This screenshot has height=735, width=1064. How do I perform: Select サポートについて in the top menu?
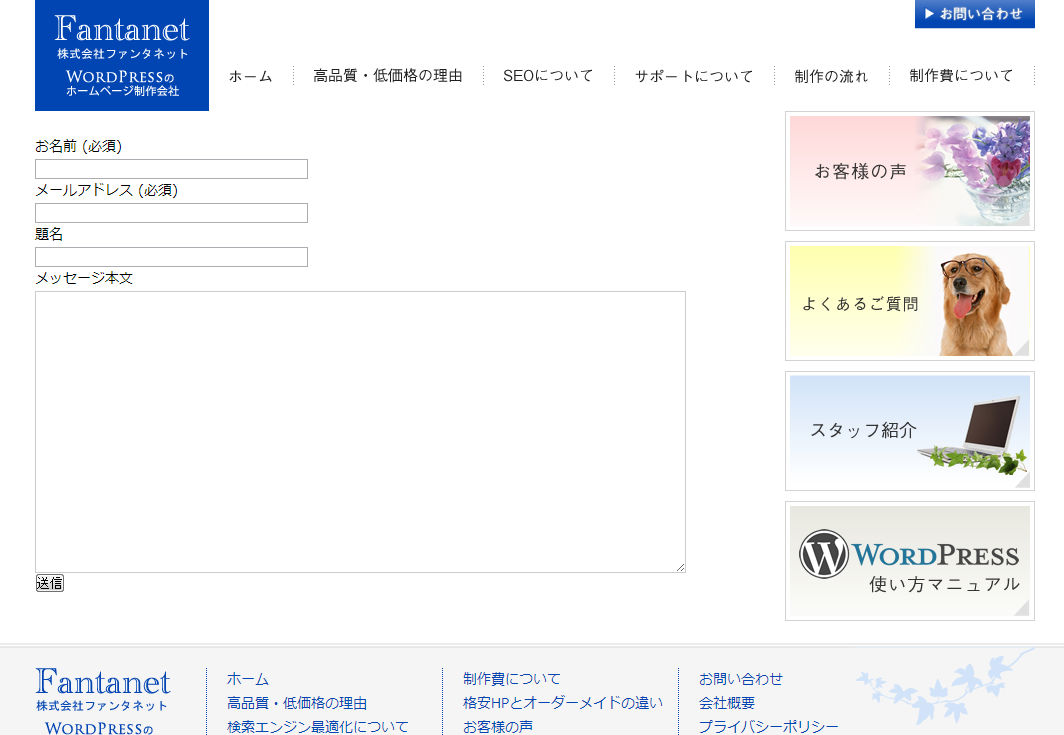click(694, 76)
